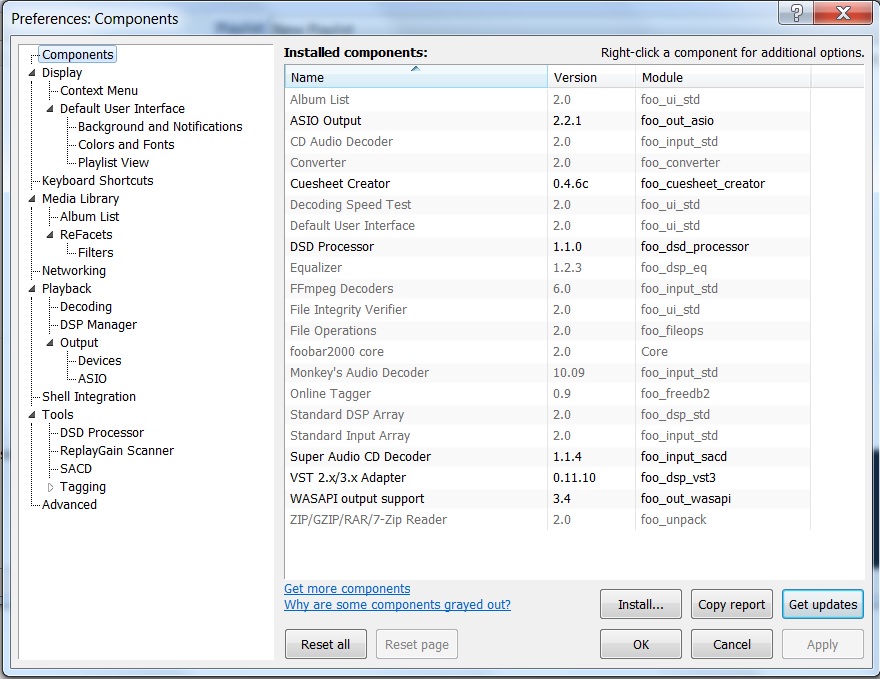Image resolution: width=880 pixels, height=679 pixels.
Task: Collapse the Playback tree node
Action: (x=33, y=289)
